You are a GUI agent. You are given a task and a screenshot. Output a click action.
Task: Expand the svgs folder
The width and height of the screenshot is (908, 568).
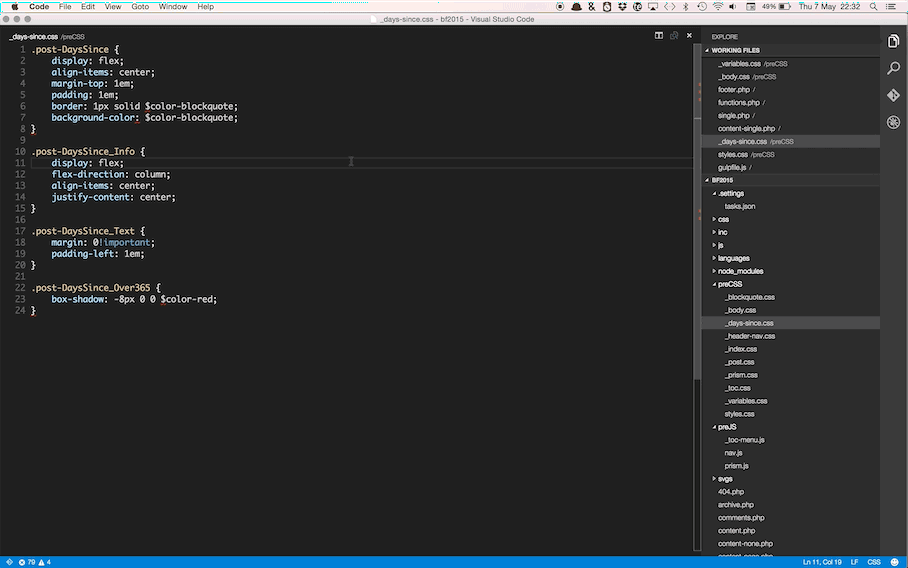click(x=714, y=479)
